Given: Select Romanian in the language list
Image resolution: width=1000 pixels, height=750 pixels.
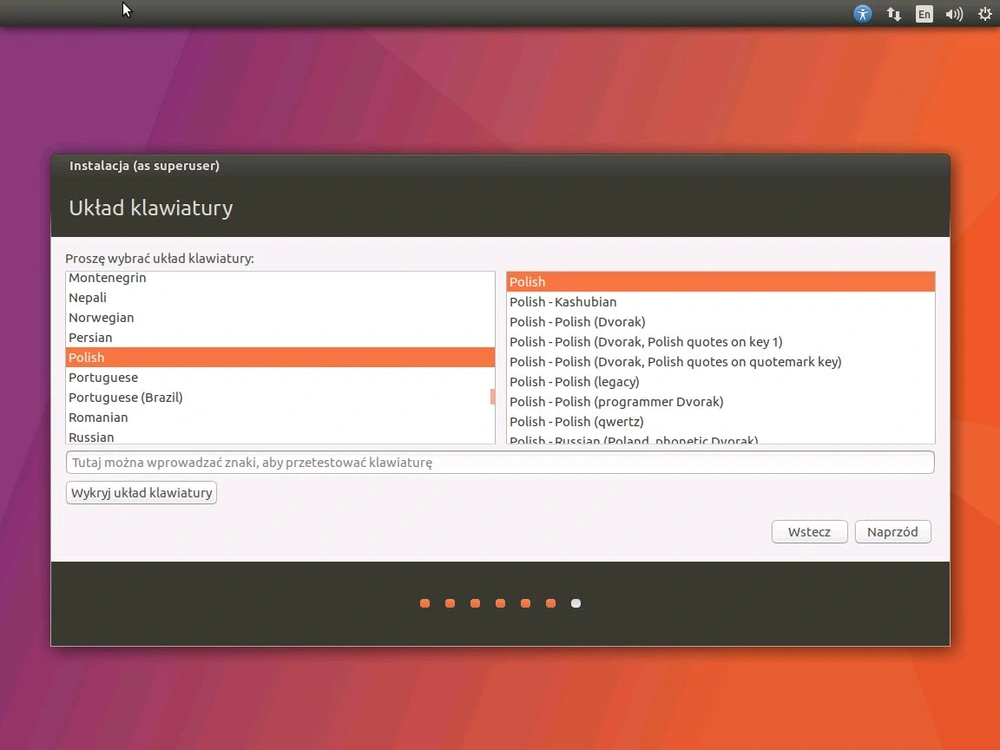Looking at the screenshot, I should [x=280, y=417].
